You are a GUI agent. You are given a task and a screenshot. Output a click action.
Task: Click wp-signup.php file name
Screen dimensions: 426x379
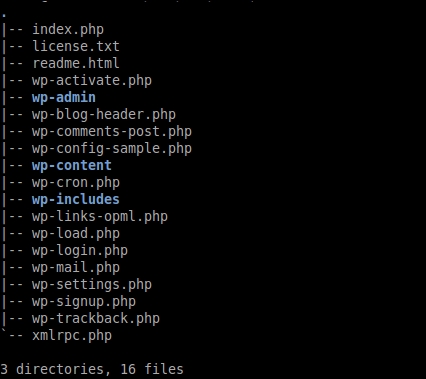click(84, 302)
